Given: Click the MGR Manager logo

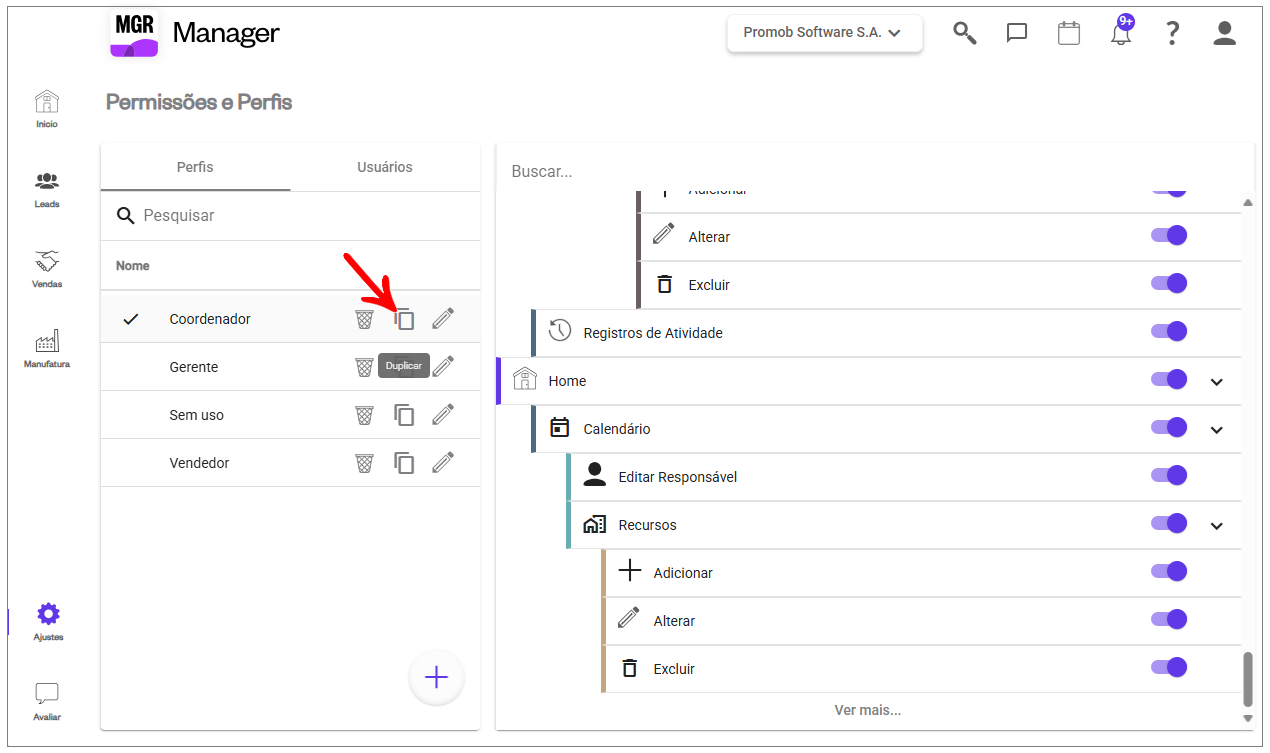Looking at the screenshot, I should point(194,33).
